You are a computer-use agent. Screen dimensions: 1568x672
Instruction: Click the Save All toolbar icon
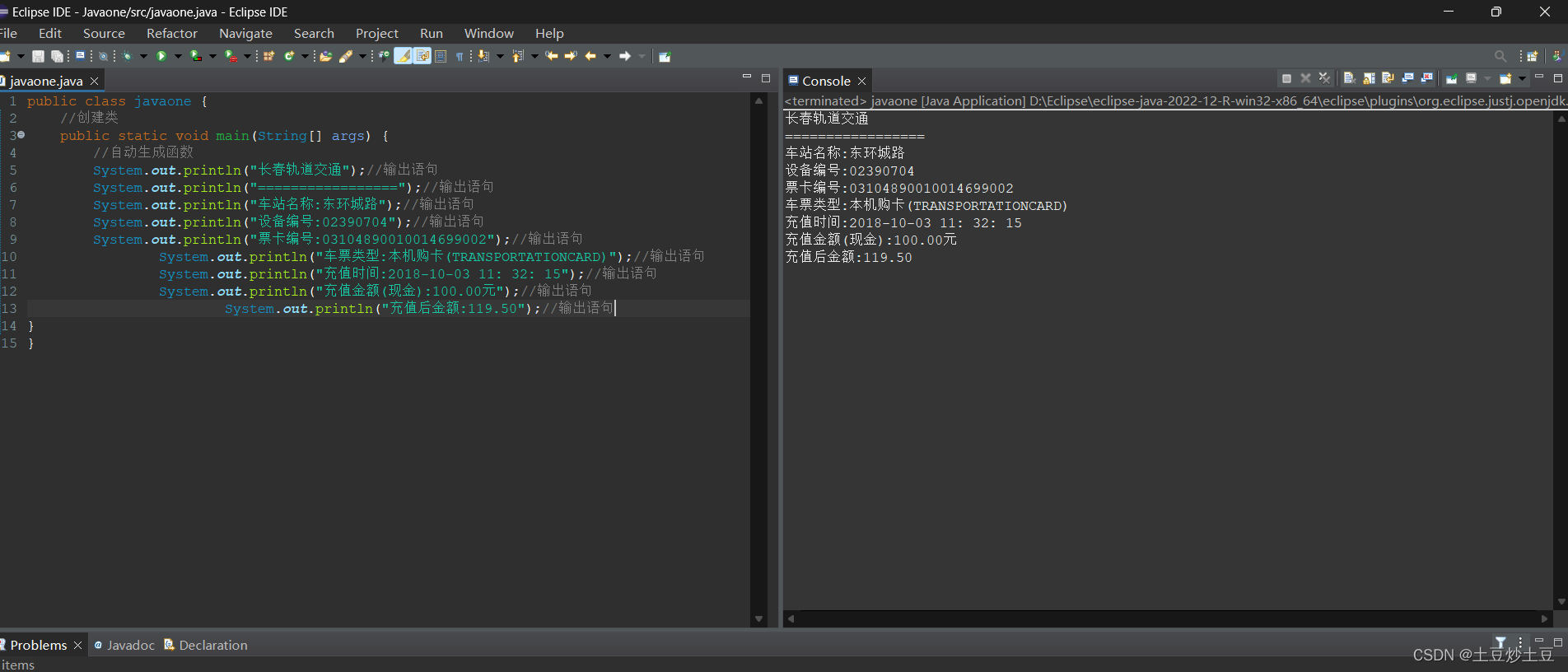click(x=57, y=56)
